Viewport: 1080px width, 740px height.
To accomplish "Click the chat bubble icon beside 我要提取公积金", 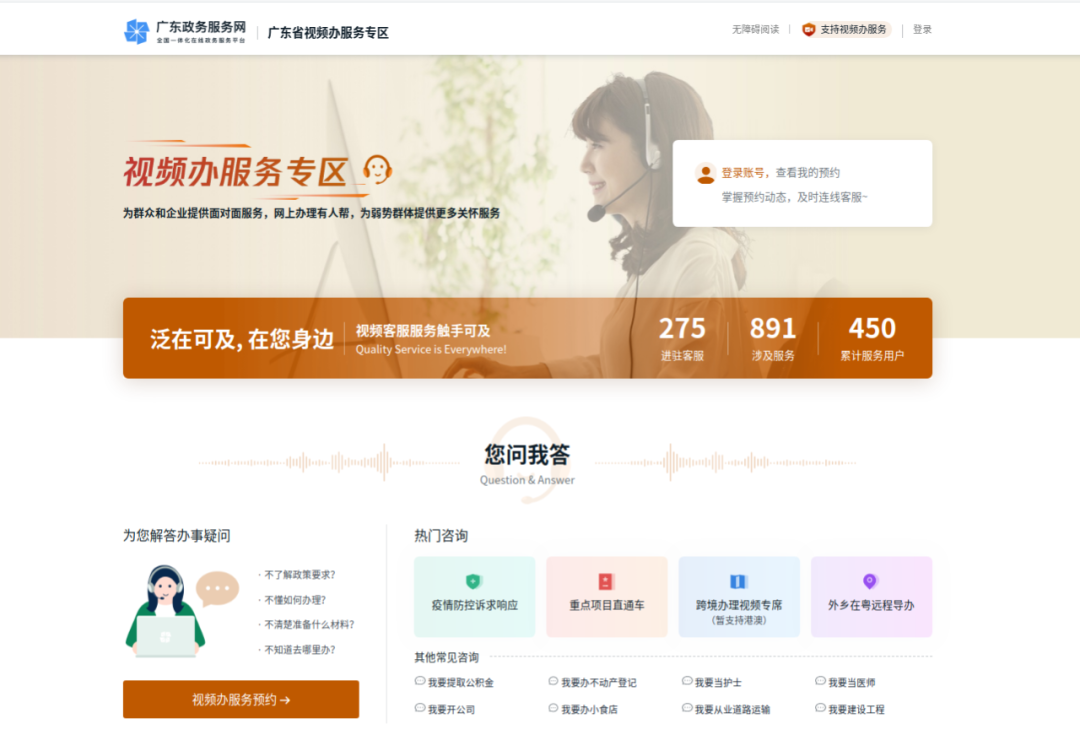I will pos(420,682).
